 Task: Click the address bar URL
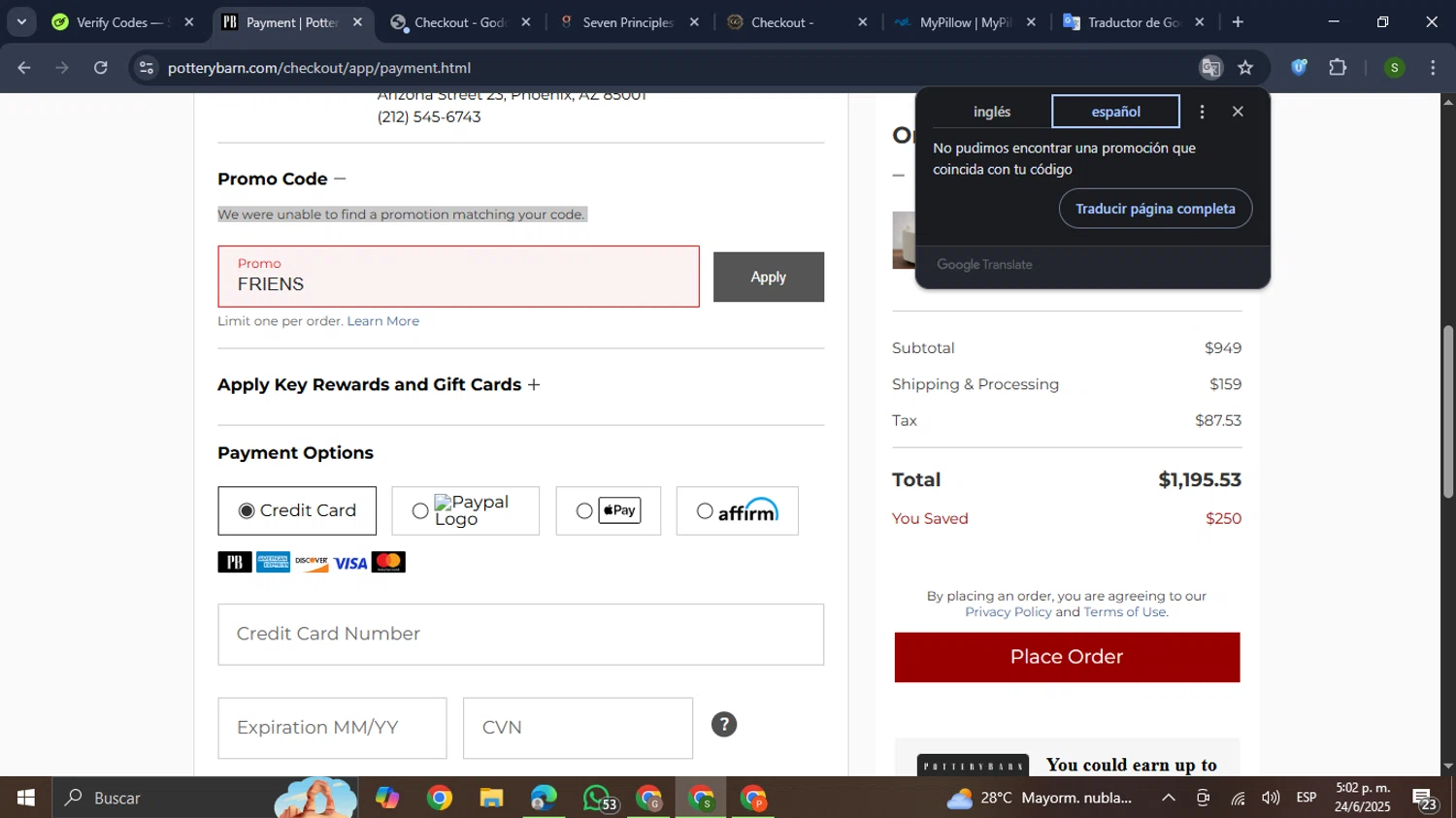[319, 68]
